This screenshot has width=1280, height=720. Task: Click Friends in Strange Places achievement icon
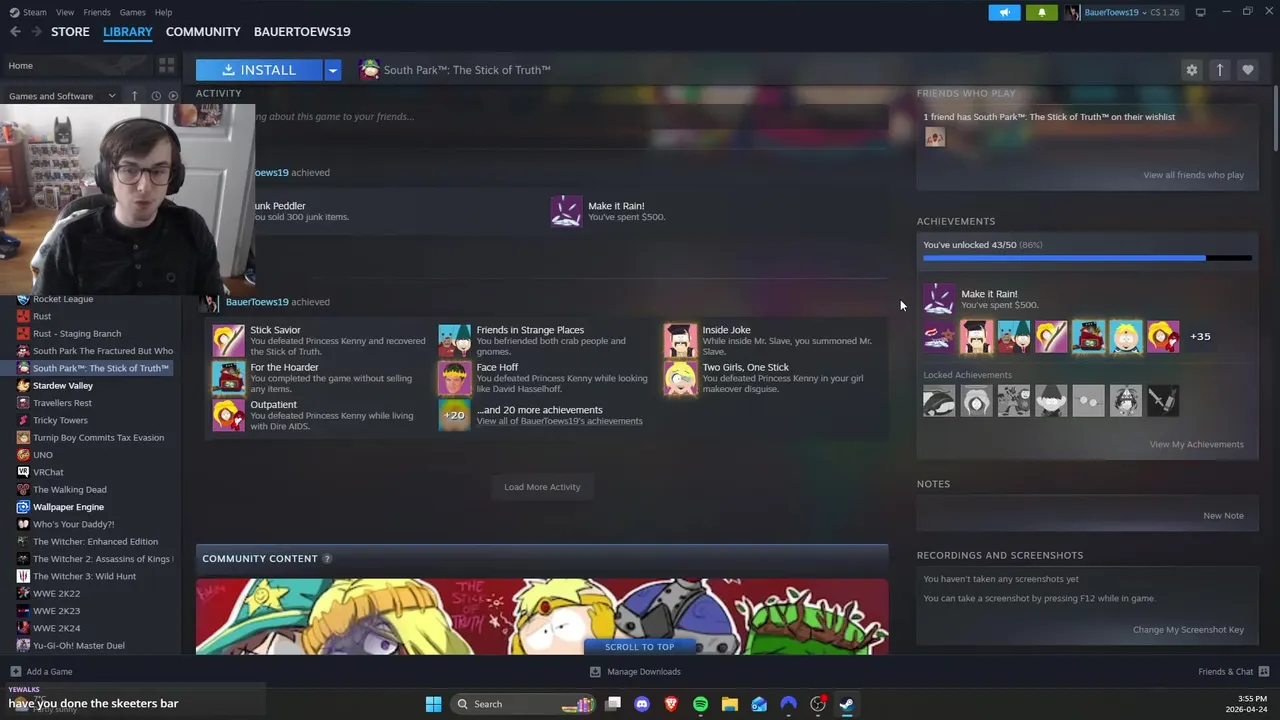[454, 341]
